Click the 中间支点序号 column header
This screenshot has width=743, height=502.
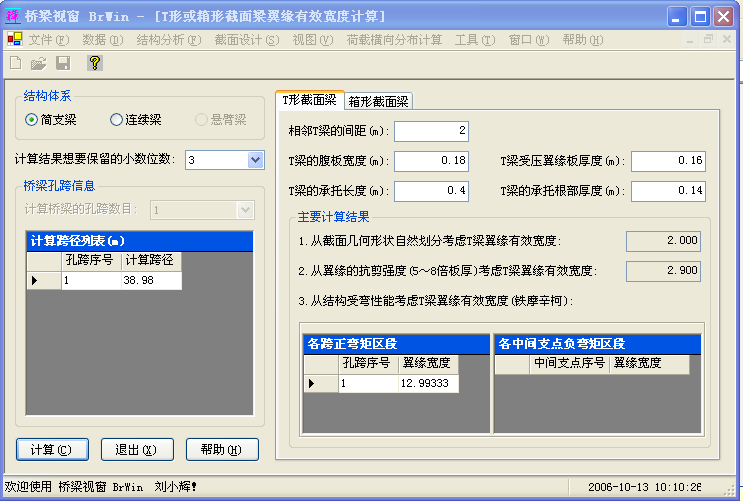(569, 363)
